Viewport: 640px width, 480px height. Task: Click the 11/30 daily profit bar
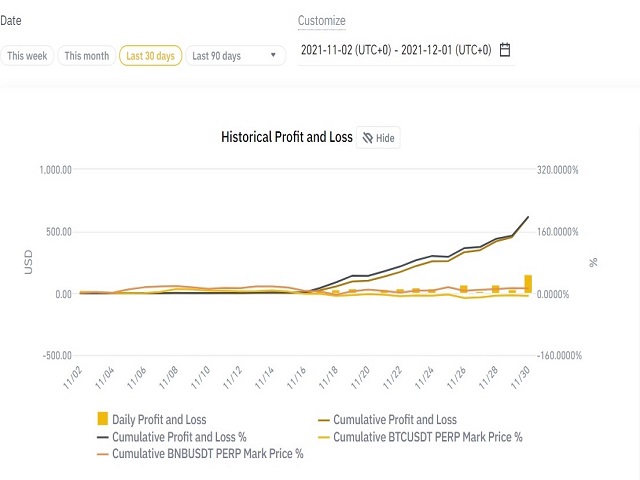coord(528,284)
